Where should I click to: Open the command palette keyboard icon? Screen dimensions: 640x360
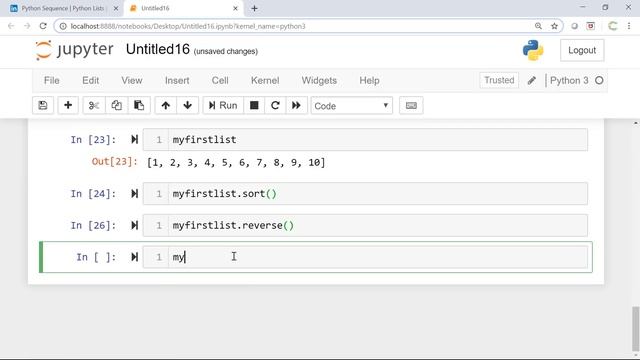pyautogui.click(x=411, y=106)
